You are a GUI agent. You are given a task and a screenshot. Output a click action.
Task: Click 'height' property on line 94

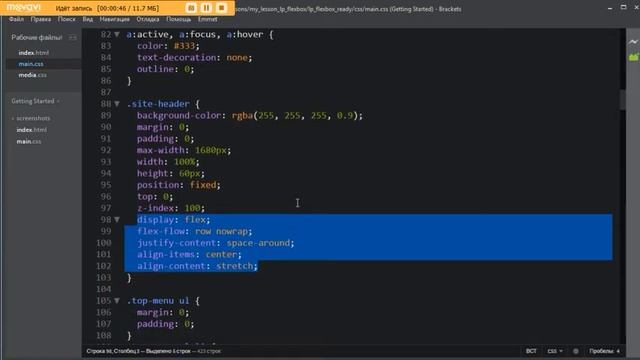[x=153, y=173]
